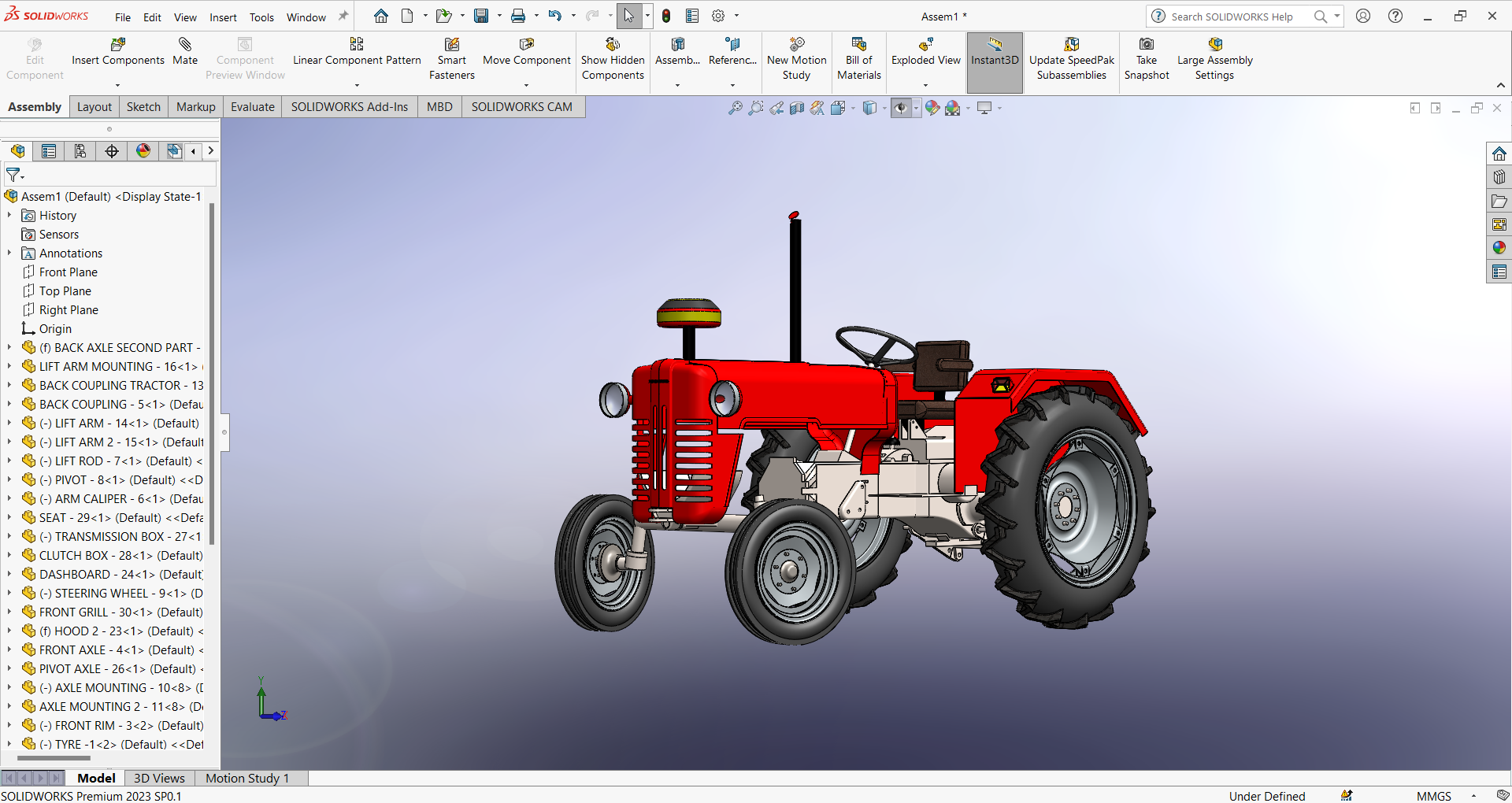
Task: Expand the SEAT - 29<1> component
Action: 9,517
